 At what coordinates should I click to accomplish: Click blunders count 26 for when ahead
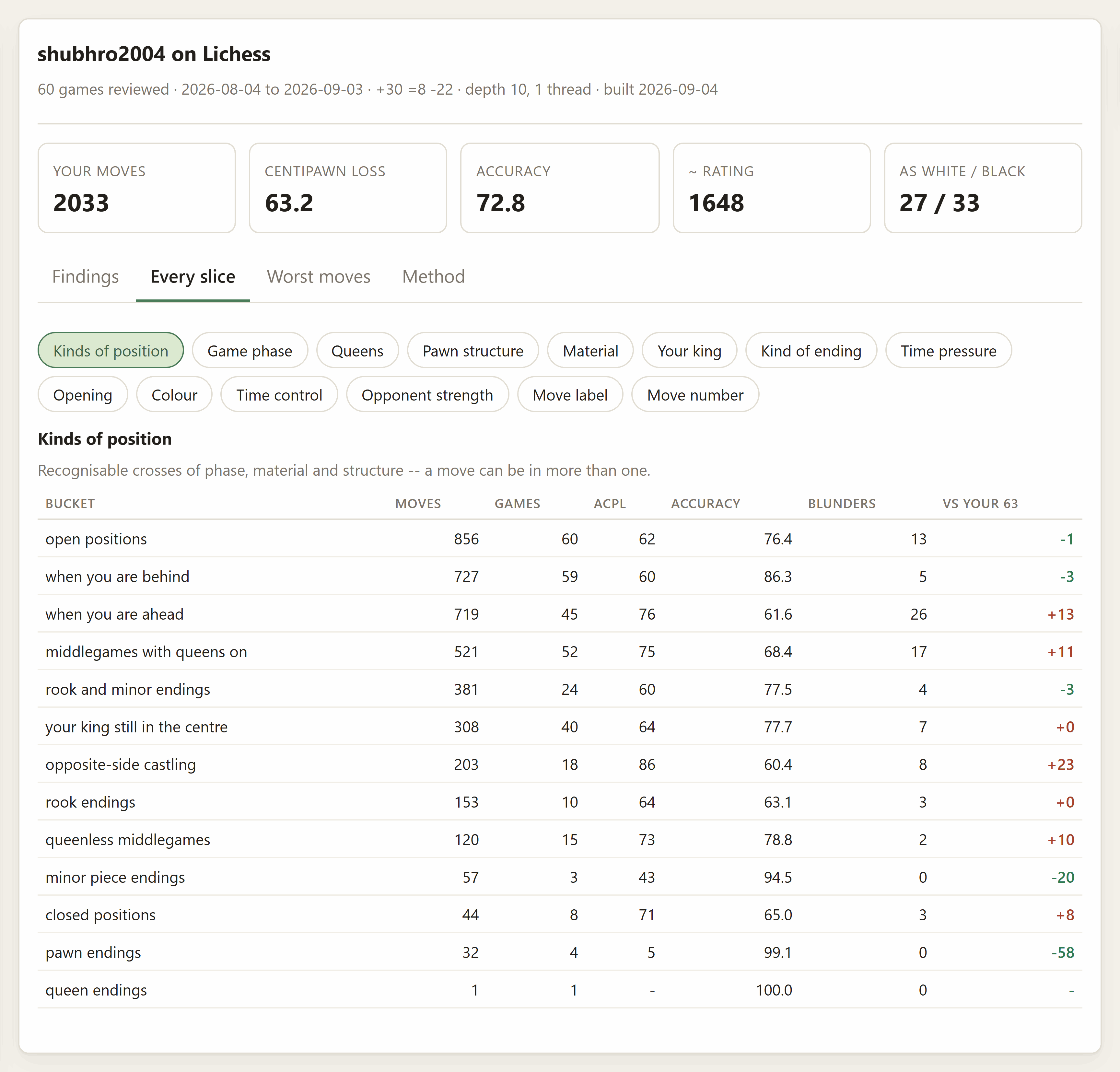(918, 614)
